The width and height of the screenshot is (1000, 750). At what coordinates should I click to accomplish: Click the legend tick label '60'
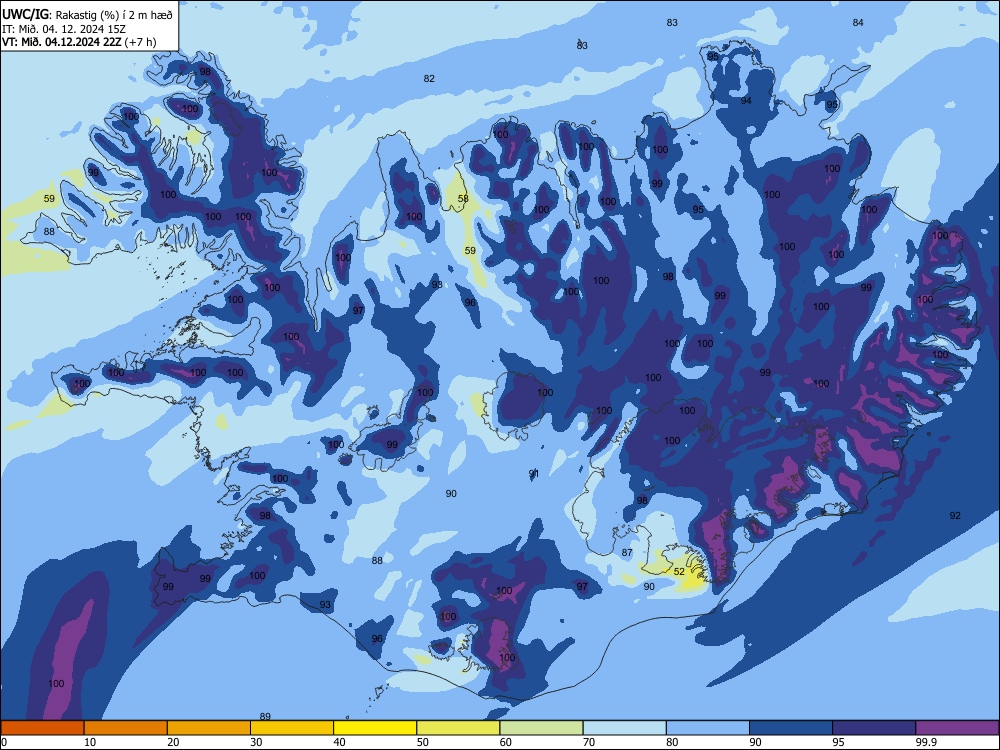(506, 742)
